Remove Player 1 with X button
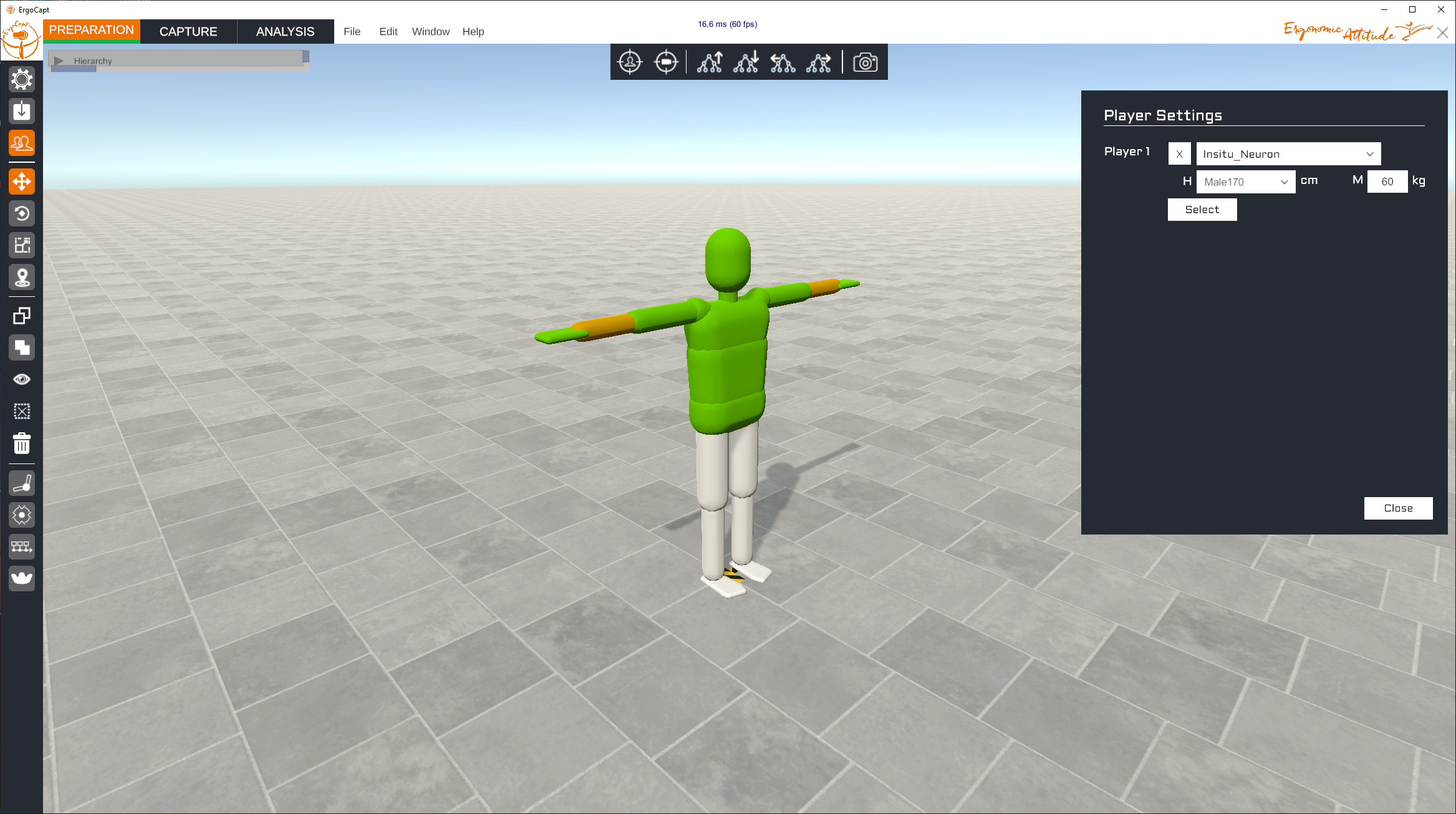This screenshot has height=814, width=1456. [x=1179, y=154]
